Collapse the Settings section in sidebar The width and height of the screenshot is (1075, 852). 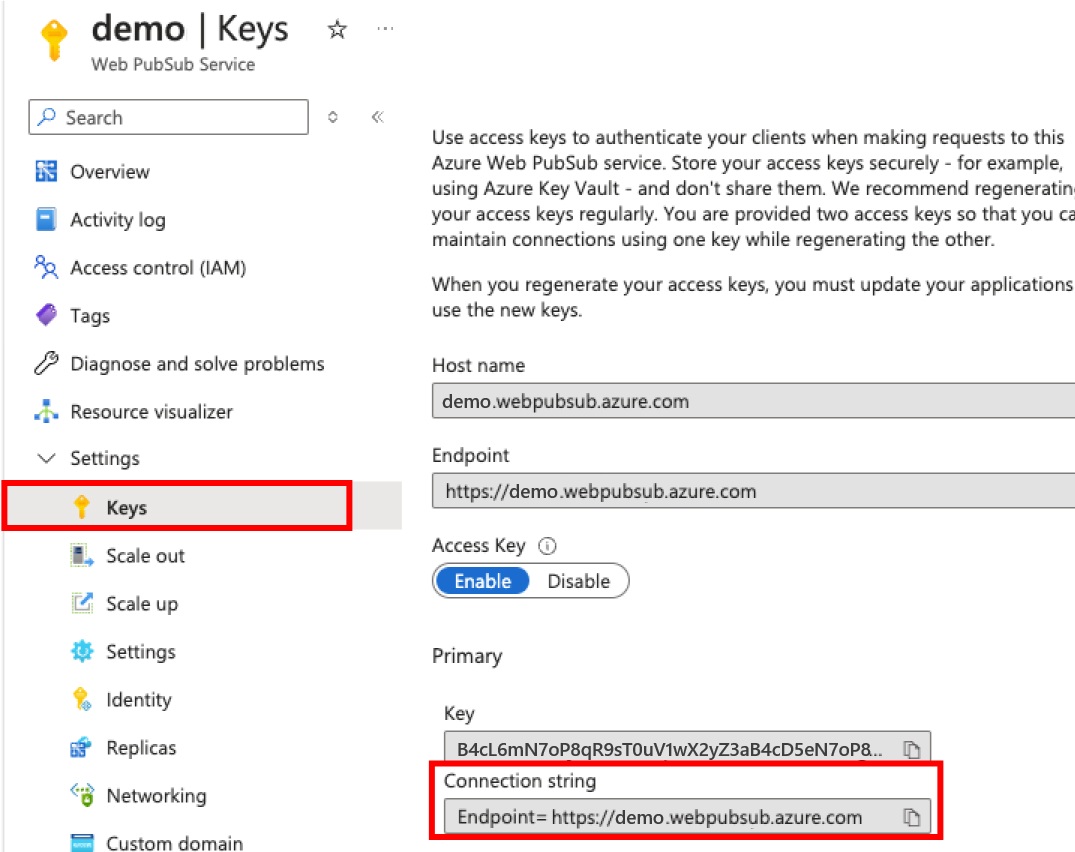(46, 458)
